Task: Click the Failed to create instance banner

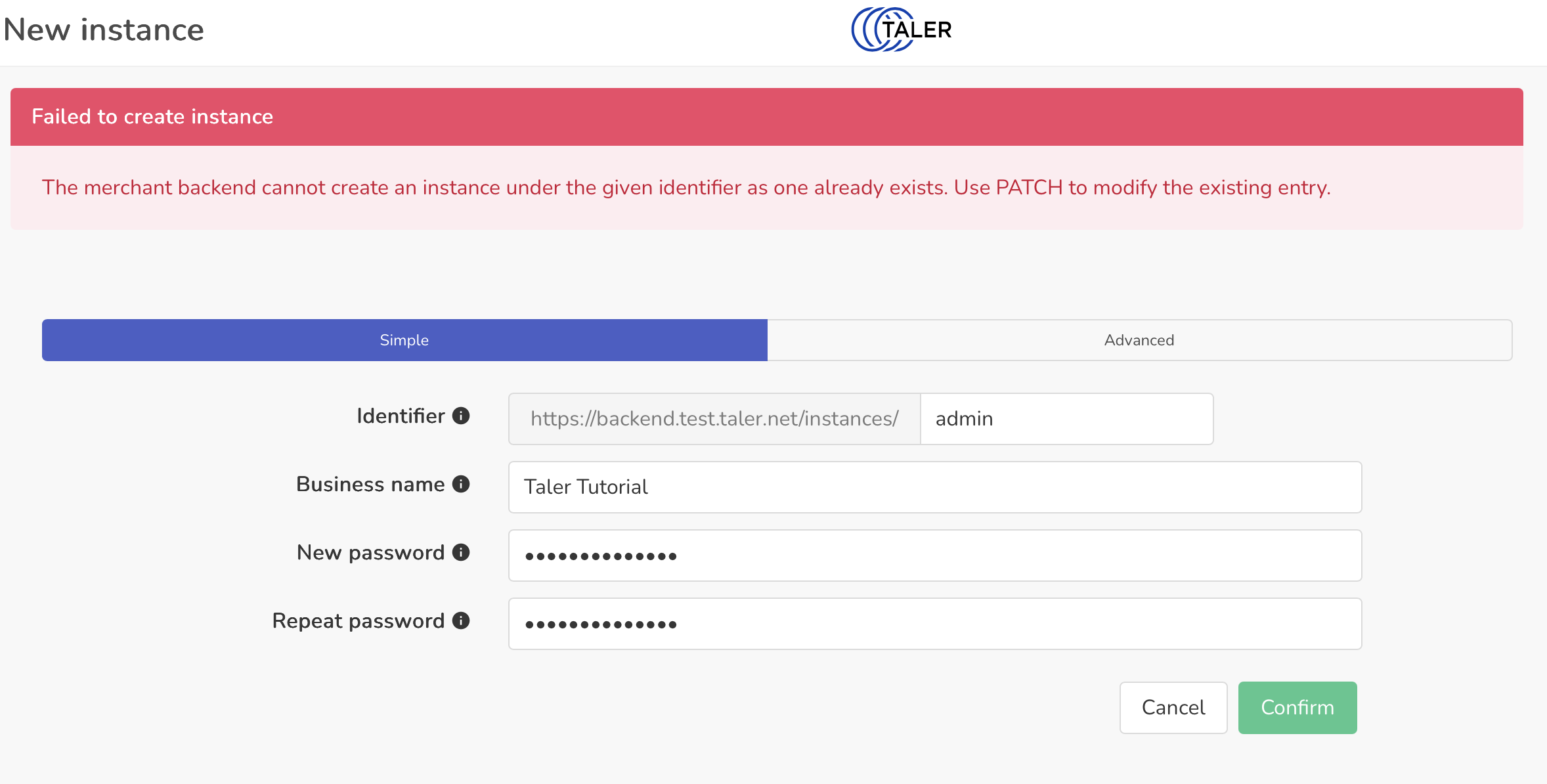Action: 767,117
